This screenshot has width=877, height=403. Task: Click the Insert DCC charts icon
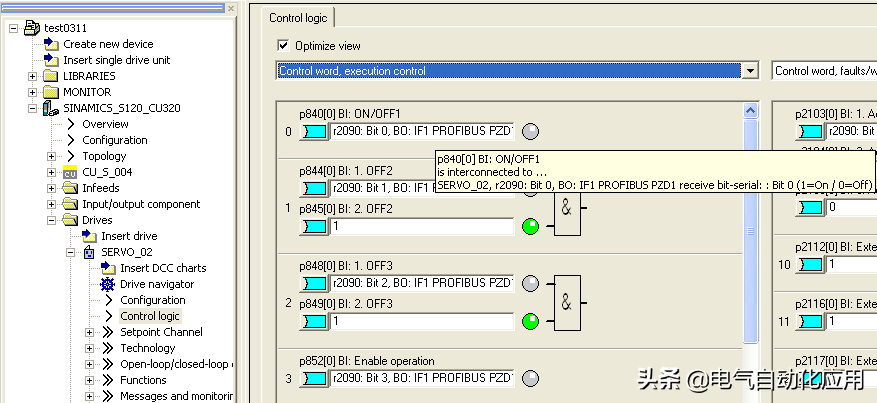[109, 268]
